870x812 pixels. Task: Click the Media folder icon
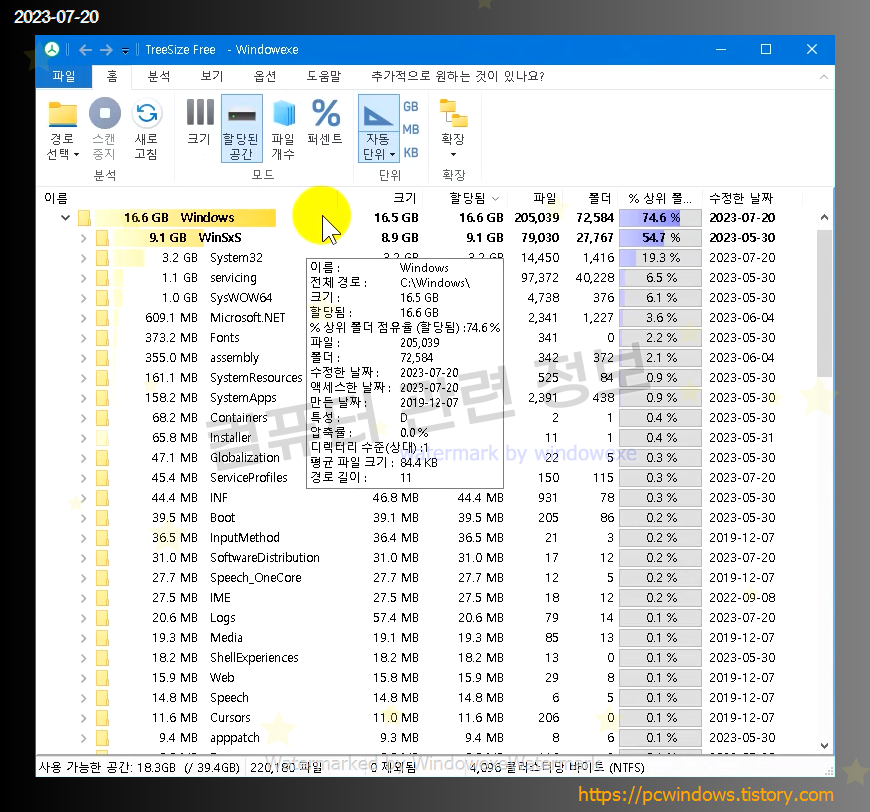(102, 637)
